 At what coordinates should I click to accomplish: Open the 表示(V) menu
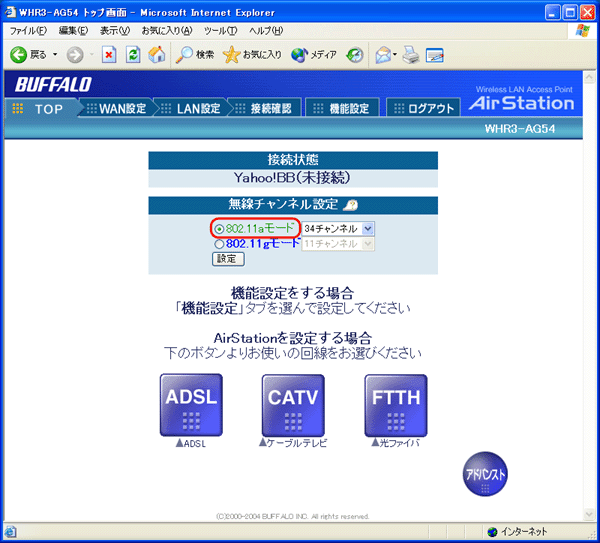click(115, 31)
